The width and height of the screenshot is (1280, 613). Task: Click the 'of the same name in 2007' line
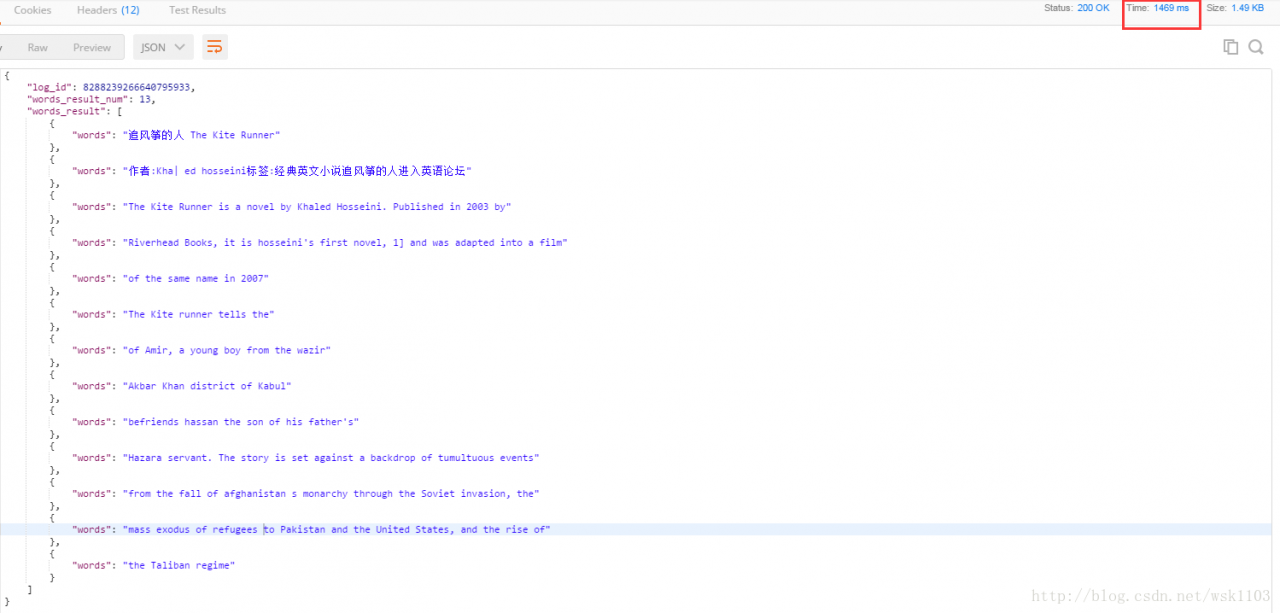point(170,278)
